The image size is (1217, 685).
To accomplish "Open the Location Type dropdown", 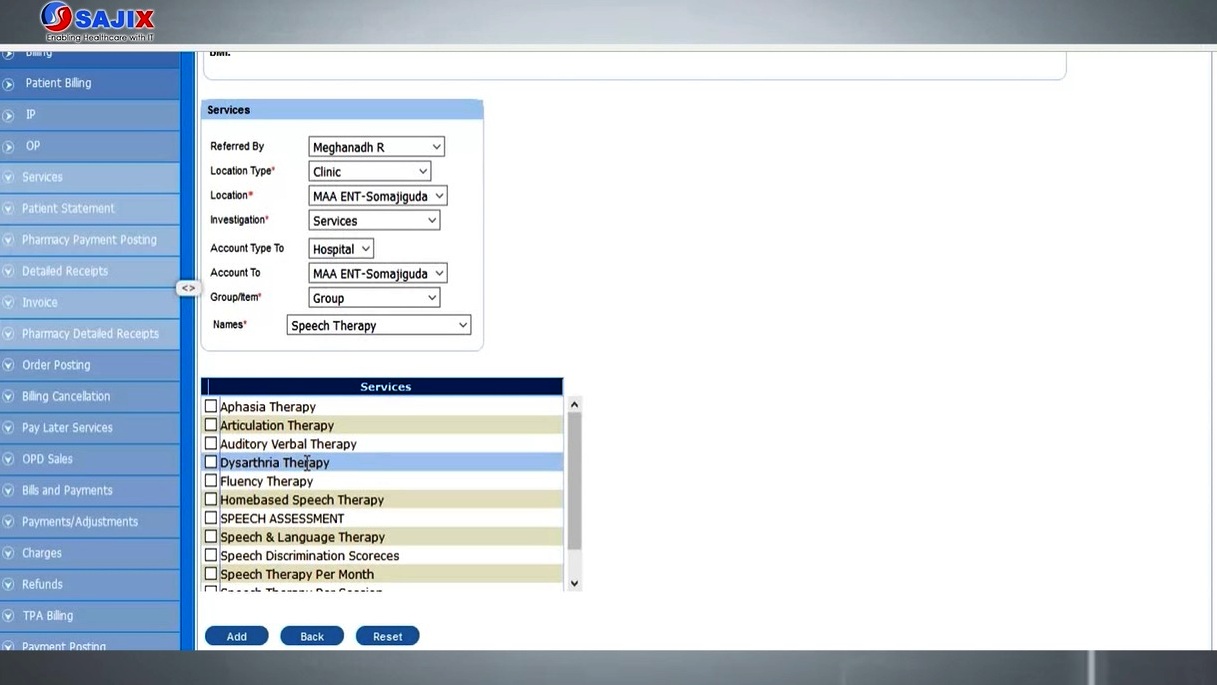I will [x=369, y=172].
